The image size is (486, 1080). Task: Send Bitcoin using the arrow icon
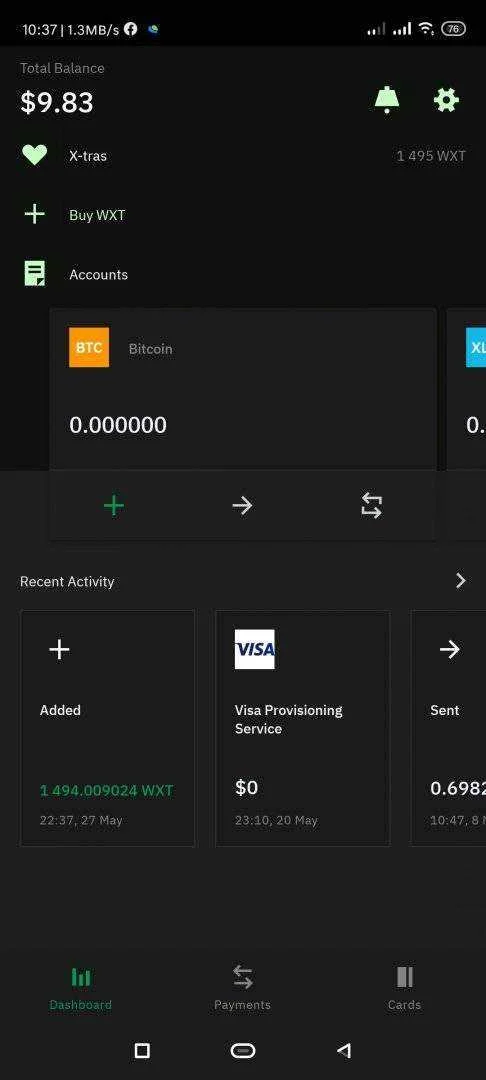pyautogui.click(x=242, y=506)
